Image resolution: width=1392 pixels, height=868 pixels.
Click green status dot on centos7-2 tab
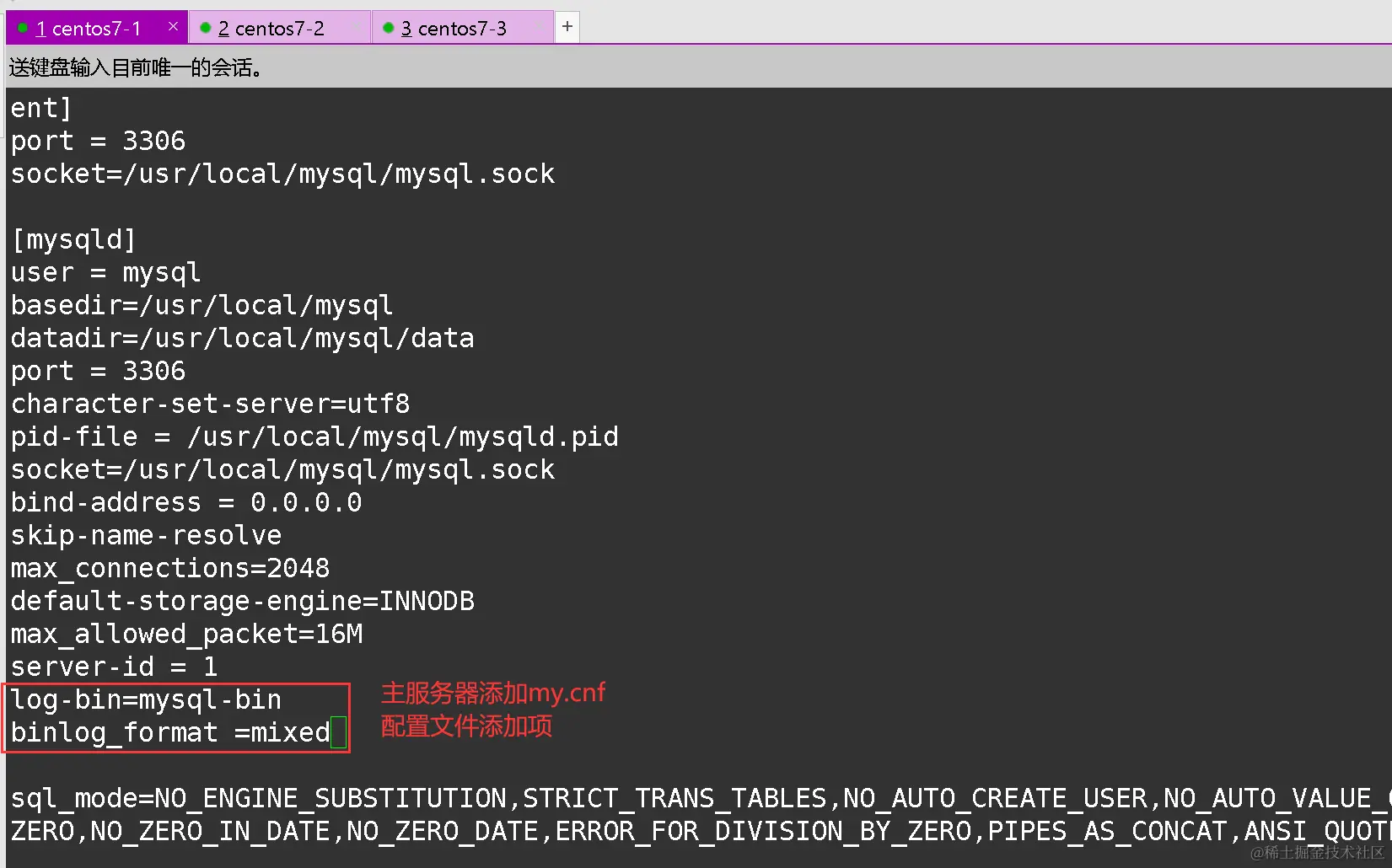205,28
